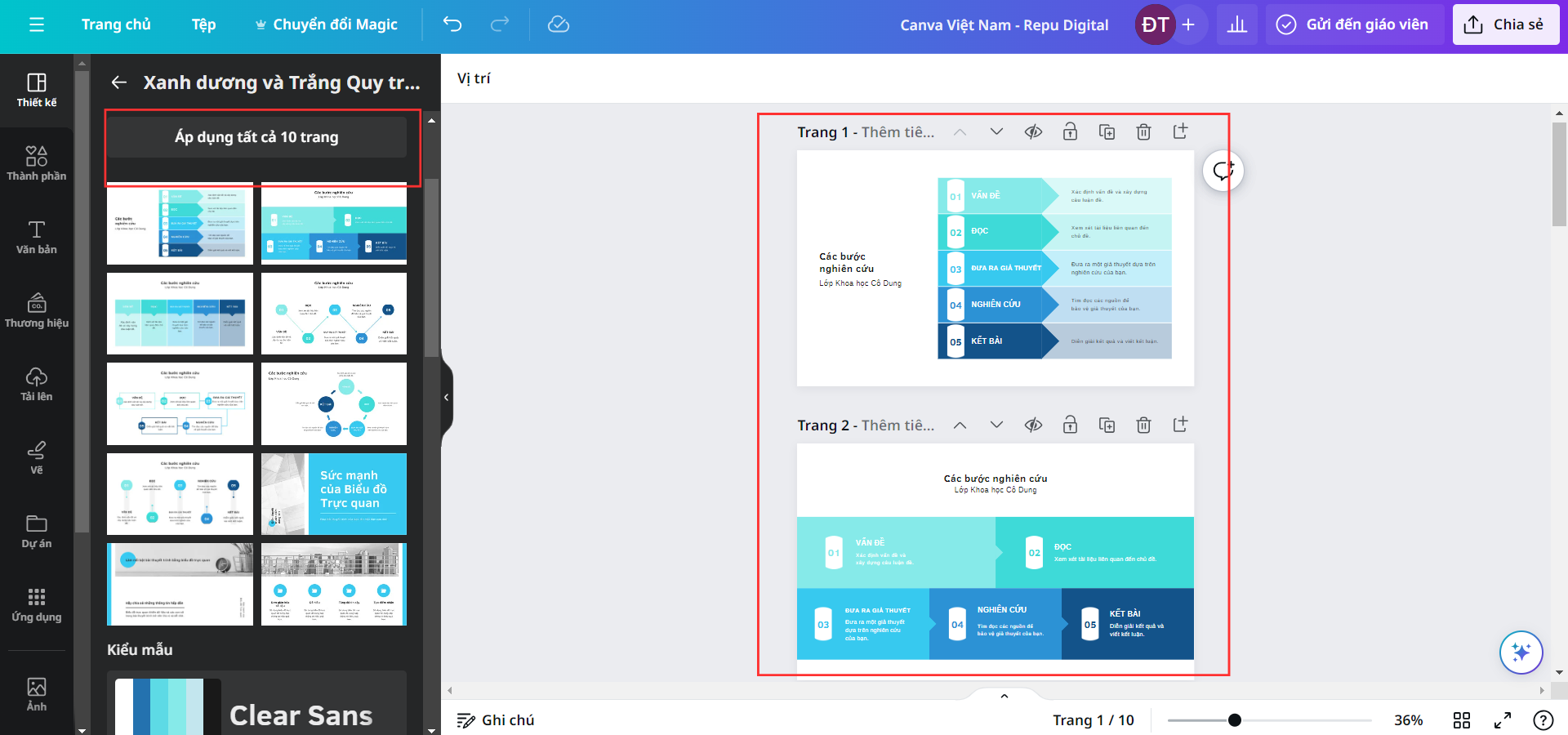
Task: Click the cloud save status icon
Action: tap(559, 24)
